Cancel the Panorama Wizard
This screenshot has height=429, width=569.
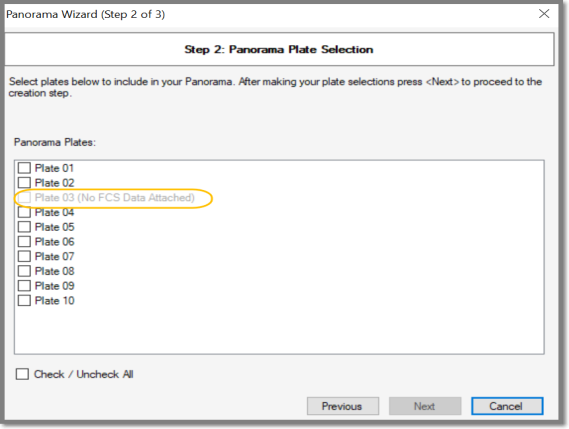[507, 406]
